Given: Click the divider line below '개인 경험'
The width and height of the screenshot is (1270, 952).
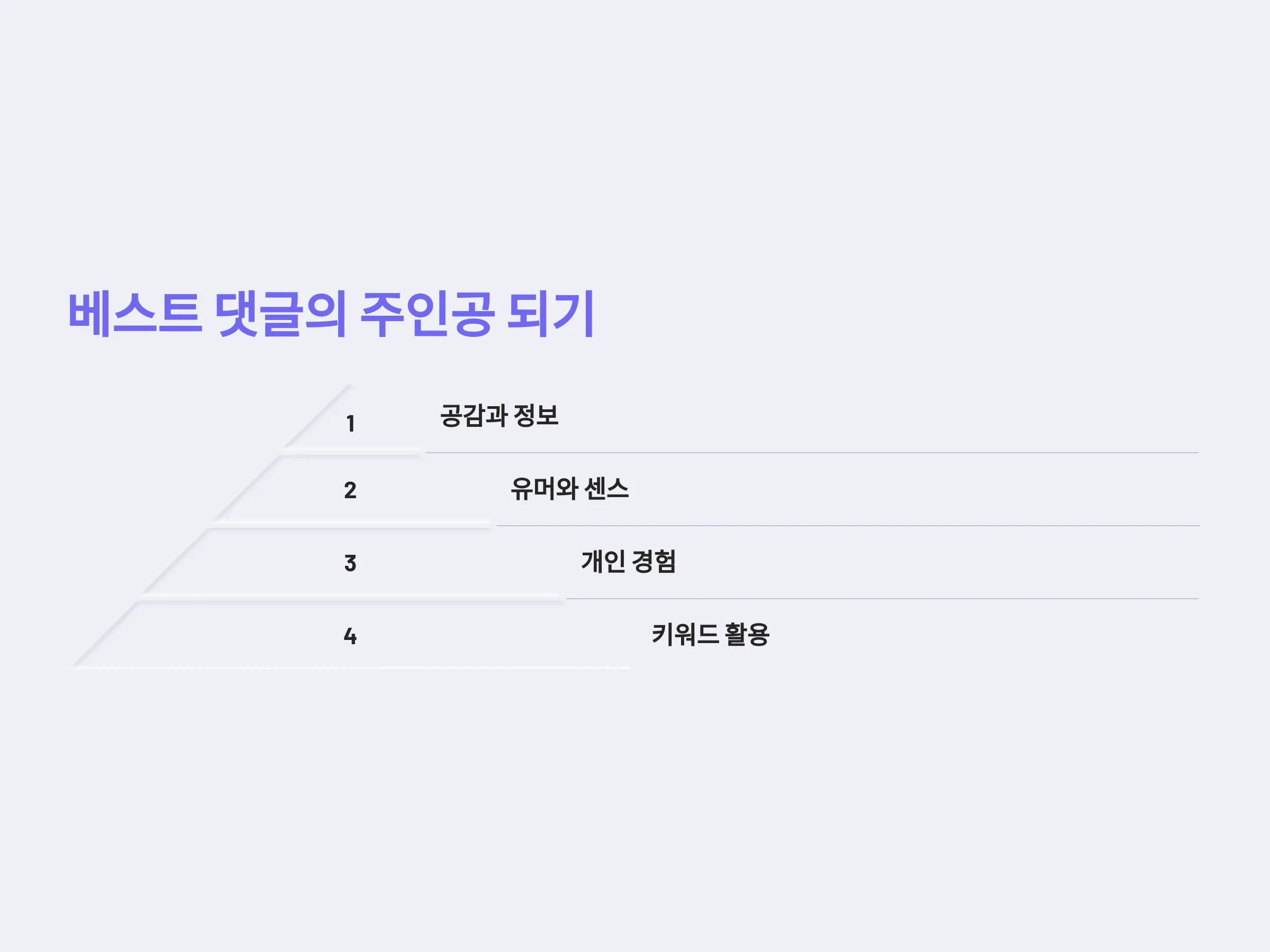Looking at the screenshot, I should [883, 599].
